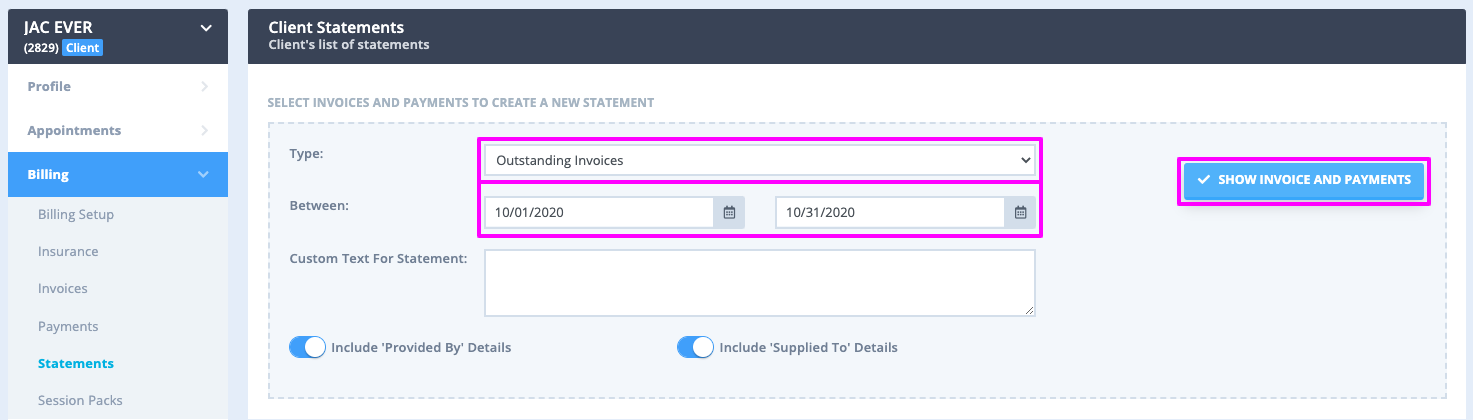Click the Custom Text For Statement textarea
The image size is (1473, 420).
pos(760,283)
